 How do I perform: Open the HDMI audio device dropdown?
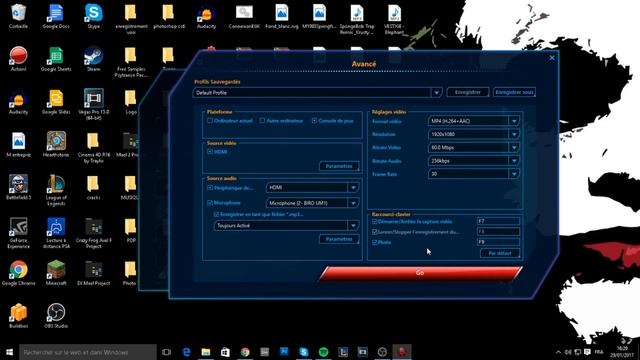(x=353, y=187)
